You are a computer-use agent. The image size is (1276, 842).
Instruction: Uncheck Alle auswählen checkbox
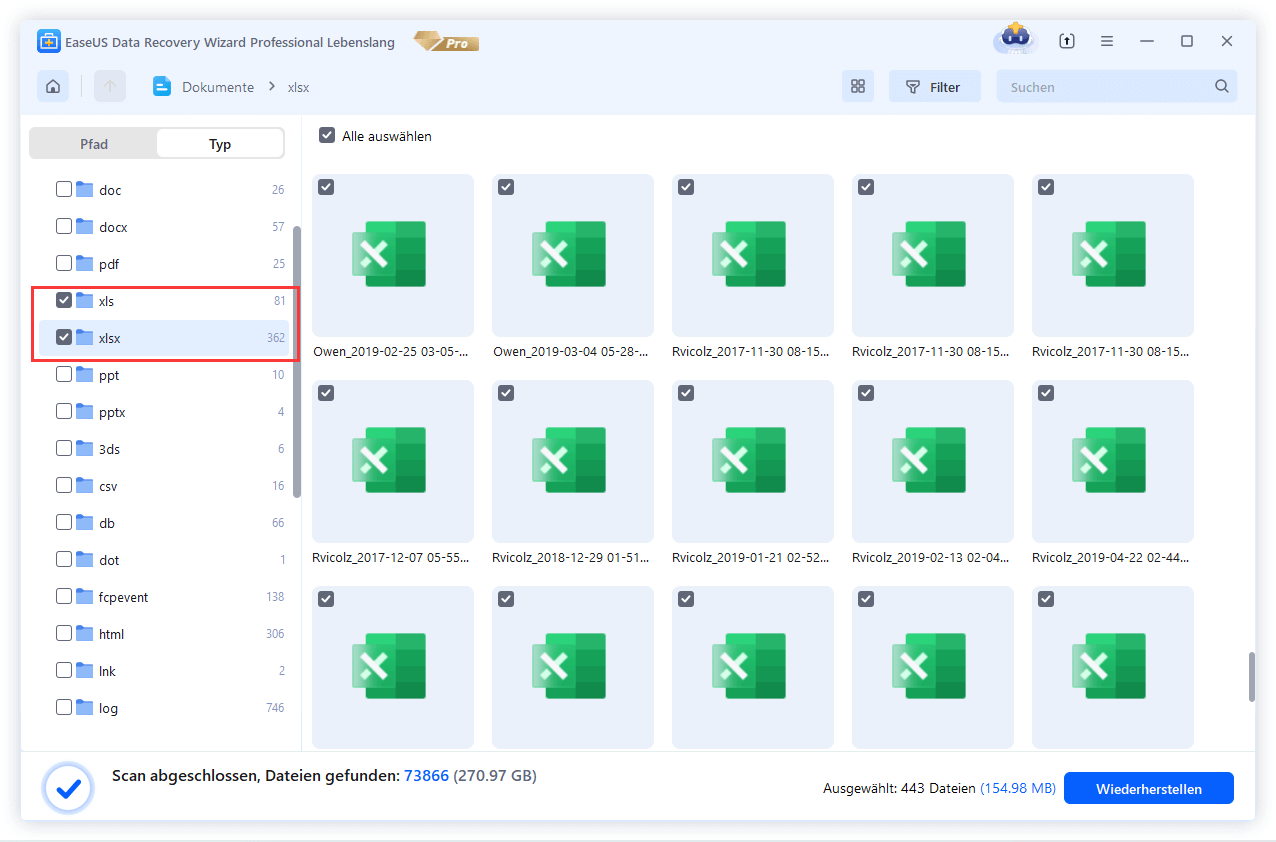[327, 135]
